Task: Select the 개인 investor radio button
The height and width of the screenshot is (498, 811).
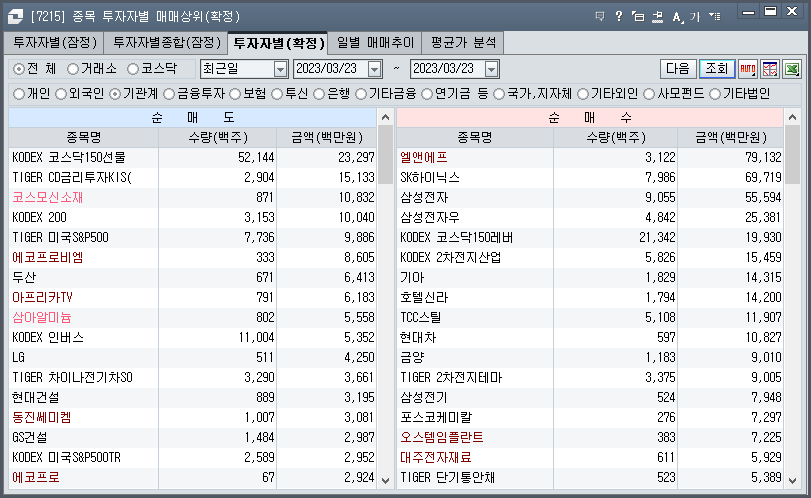Action: click(19, 94)
